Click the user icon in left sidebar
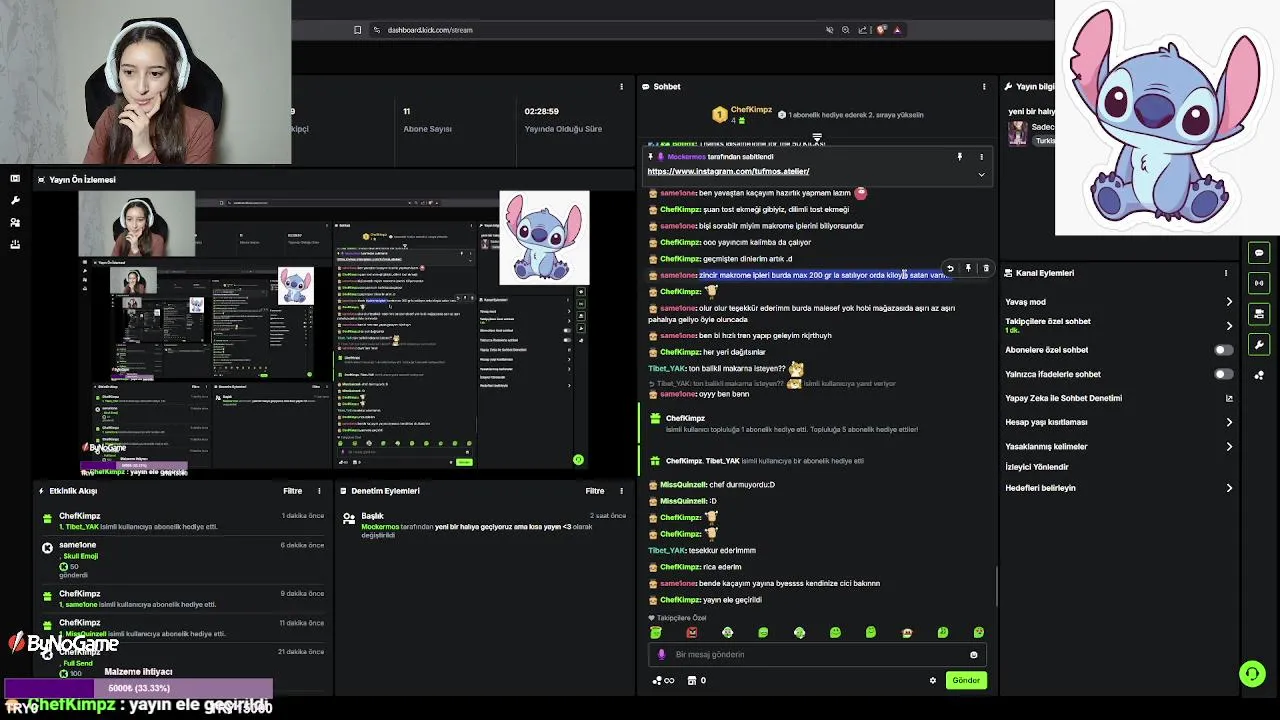This screenshot has height=720, width=1280. pyautogui.click(x=15, y=222)
